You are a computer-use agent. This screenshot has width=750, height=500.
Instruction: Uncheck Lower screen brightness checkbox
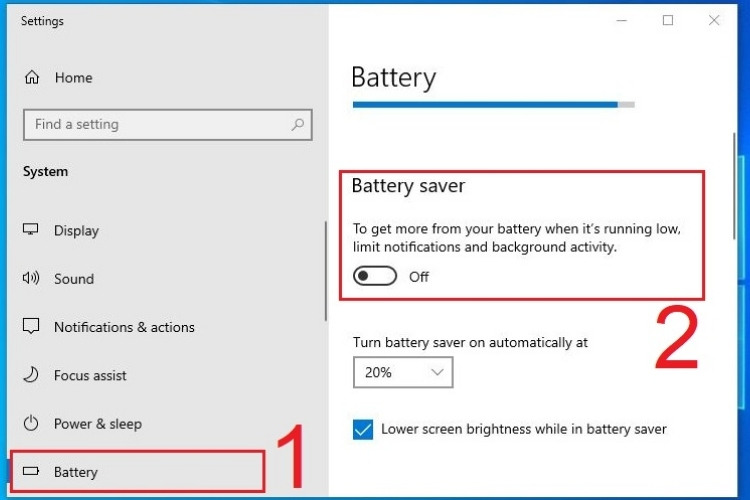click(363, 429)
